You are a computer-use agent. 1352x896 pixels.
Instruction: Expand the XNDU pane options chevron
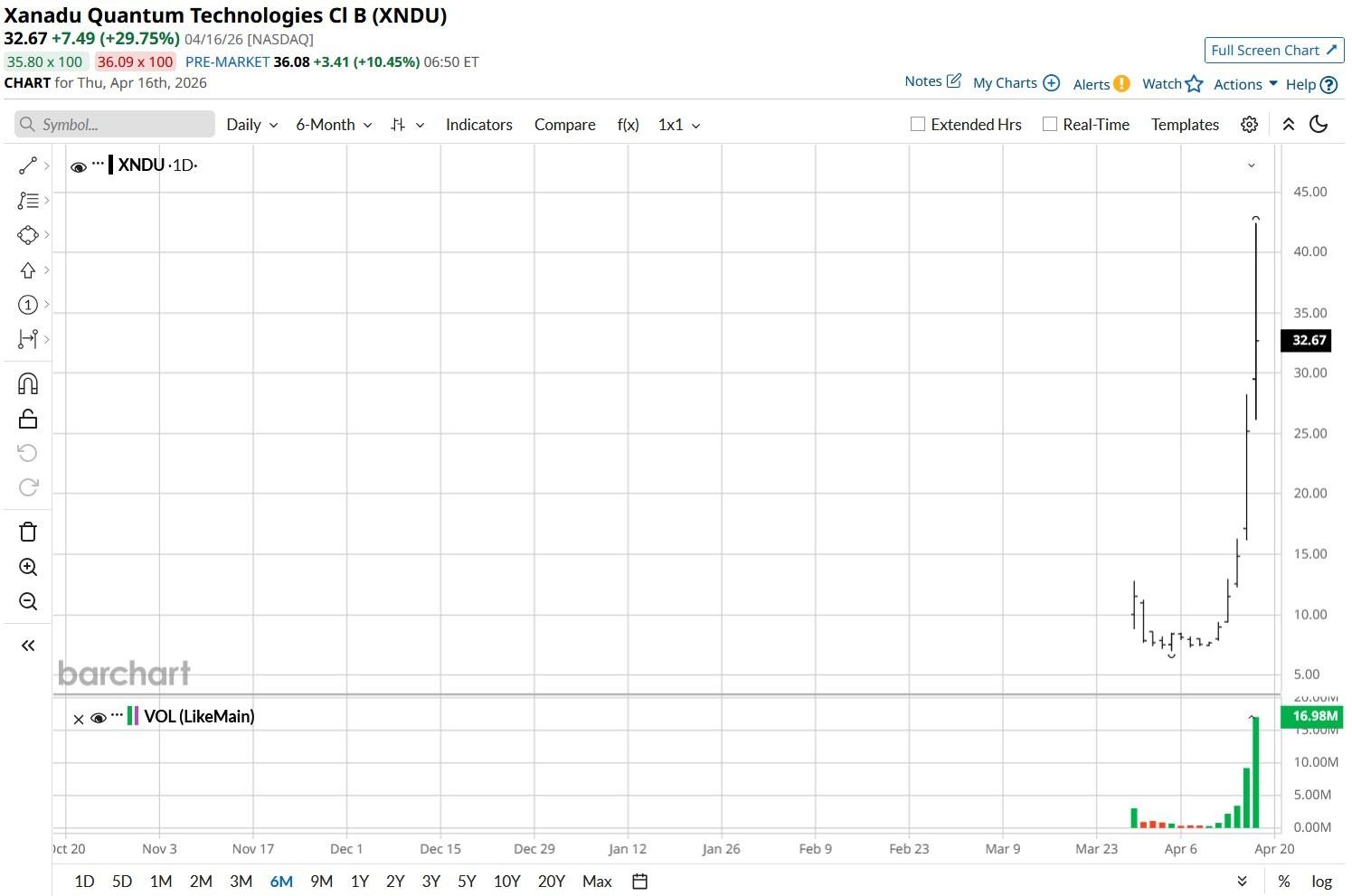(x=1252, y=165)
